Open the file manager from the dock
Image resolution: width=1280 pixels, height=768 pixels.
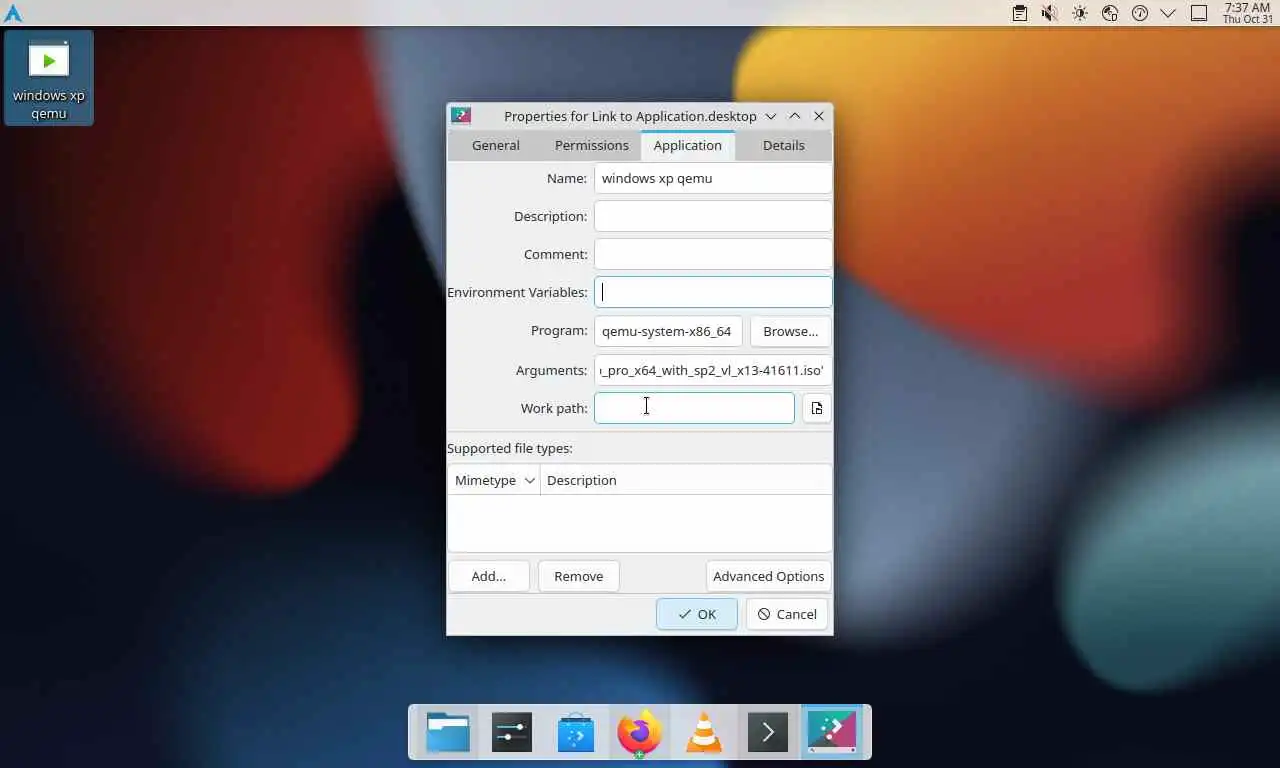[x=447, y=733]
